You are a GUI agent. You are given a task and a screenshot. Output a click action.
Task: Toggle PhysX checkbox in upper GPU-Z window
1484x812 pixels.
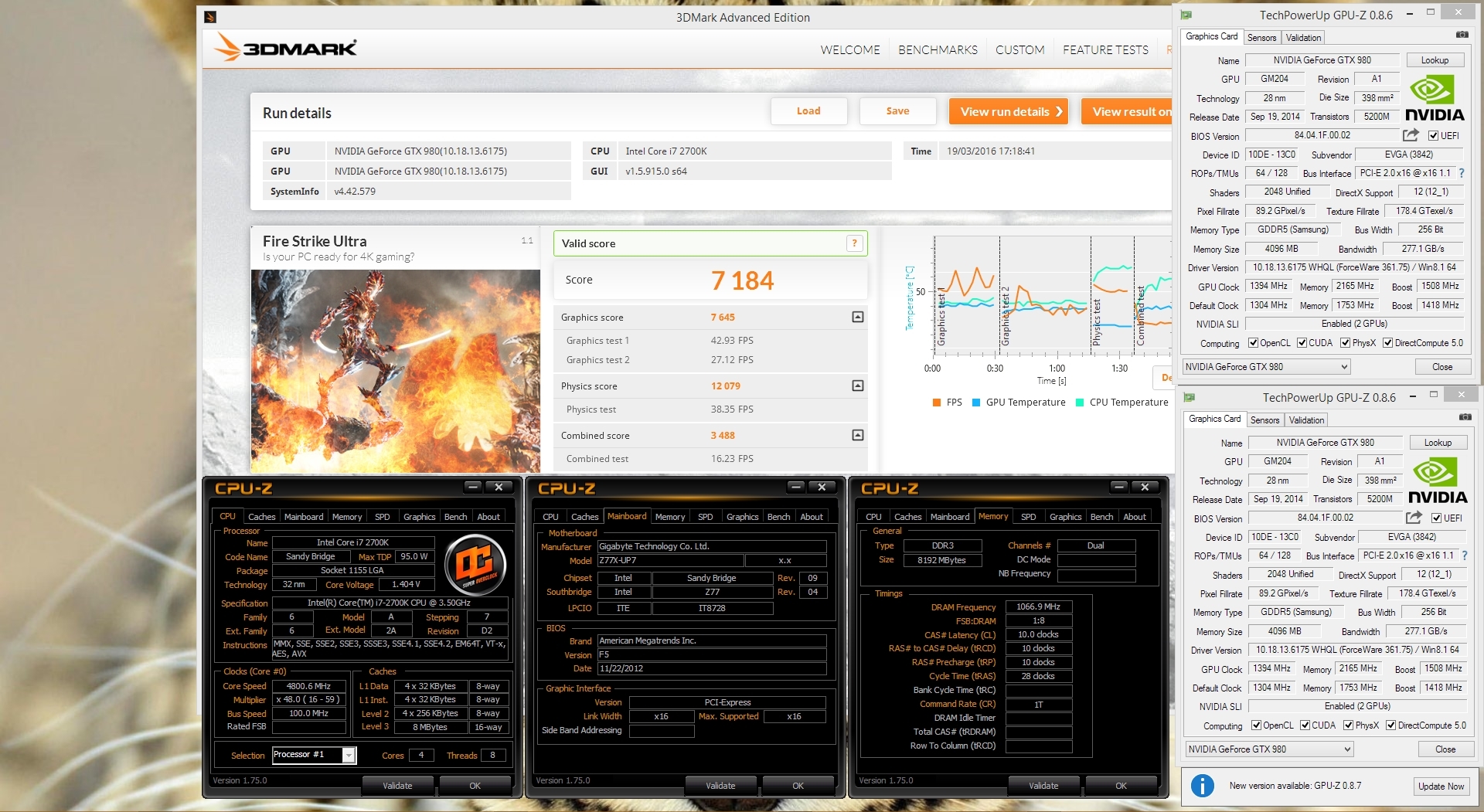pos(1345,343)
